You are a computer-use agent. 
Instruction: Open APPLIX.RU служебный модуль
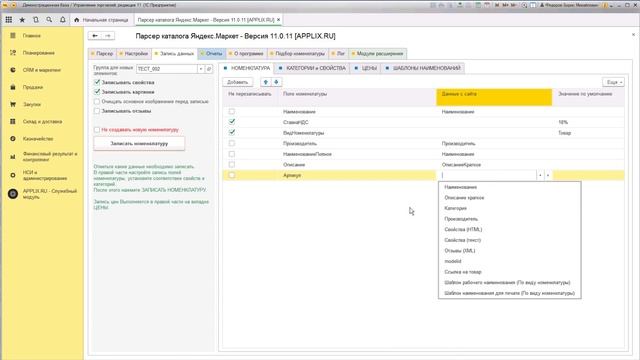[49, 194]
